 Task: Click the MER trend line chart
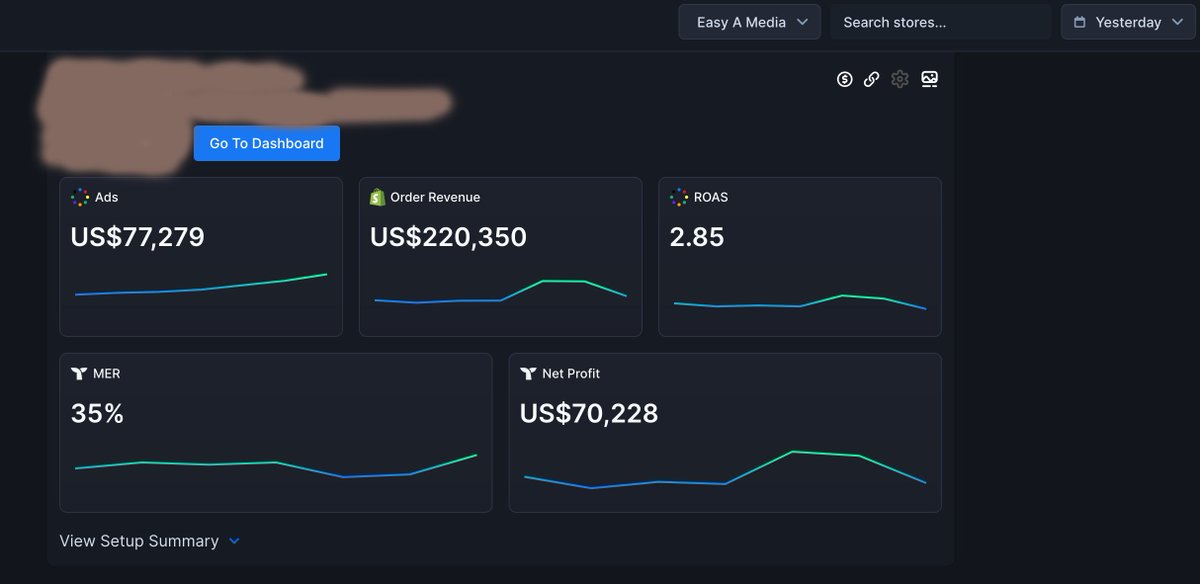pos(276,466)
